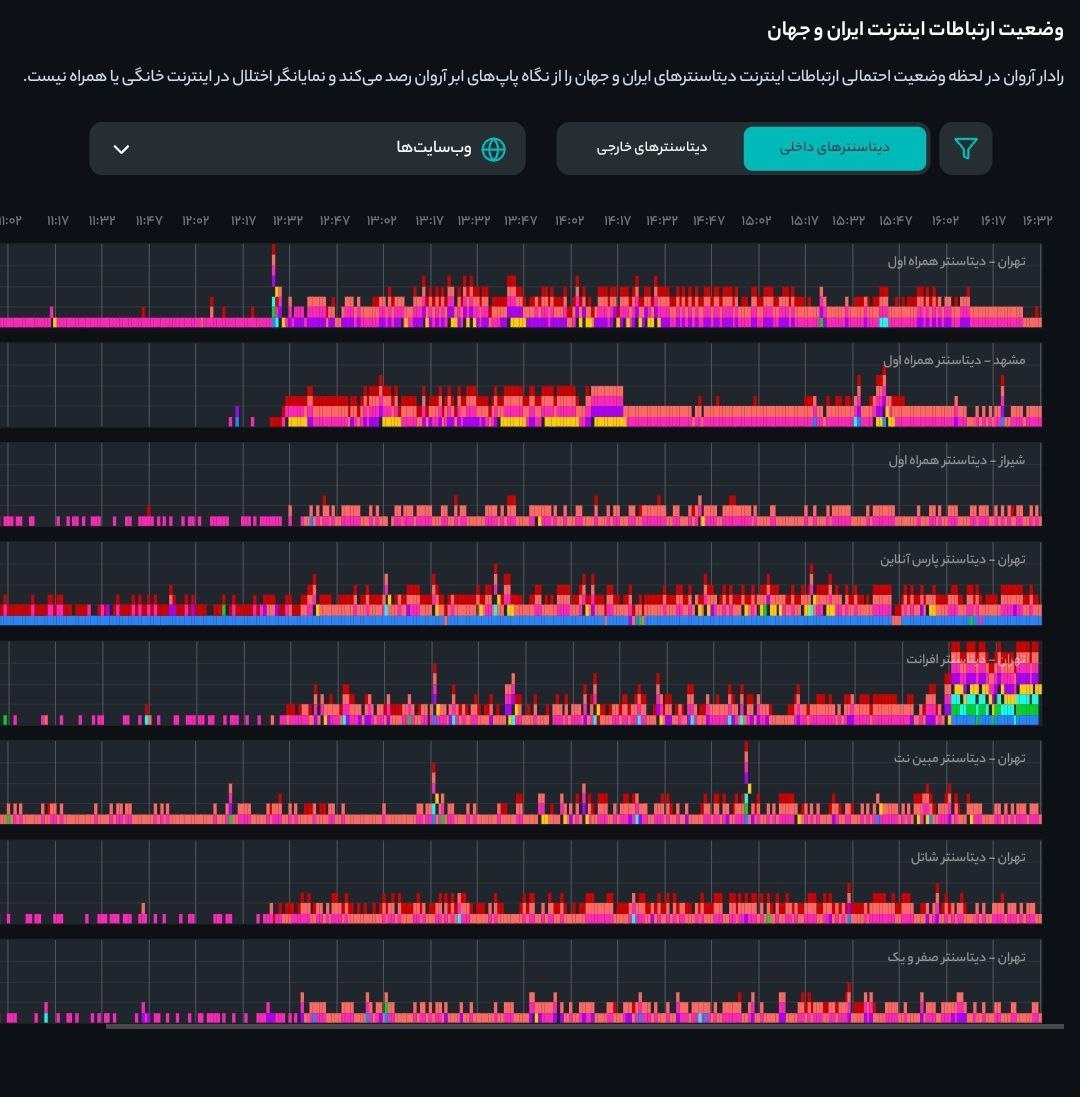1080x1097 pixels.
Task: Expand the dropdown using its chevron arrow
Action: point(121,149)
